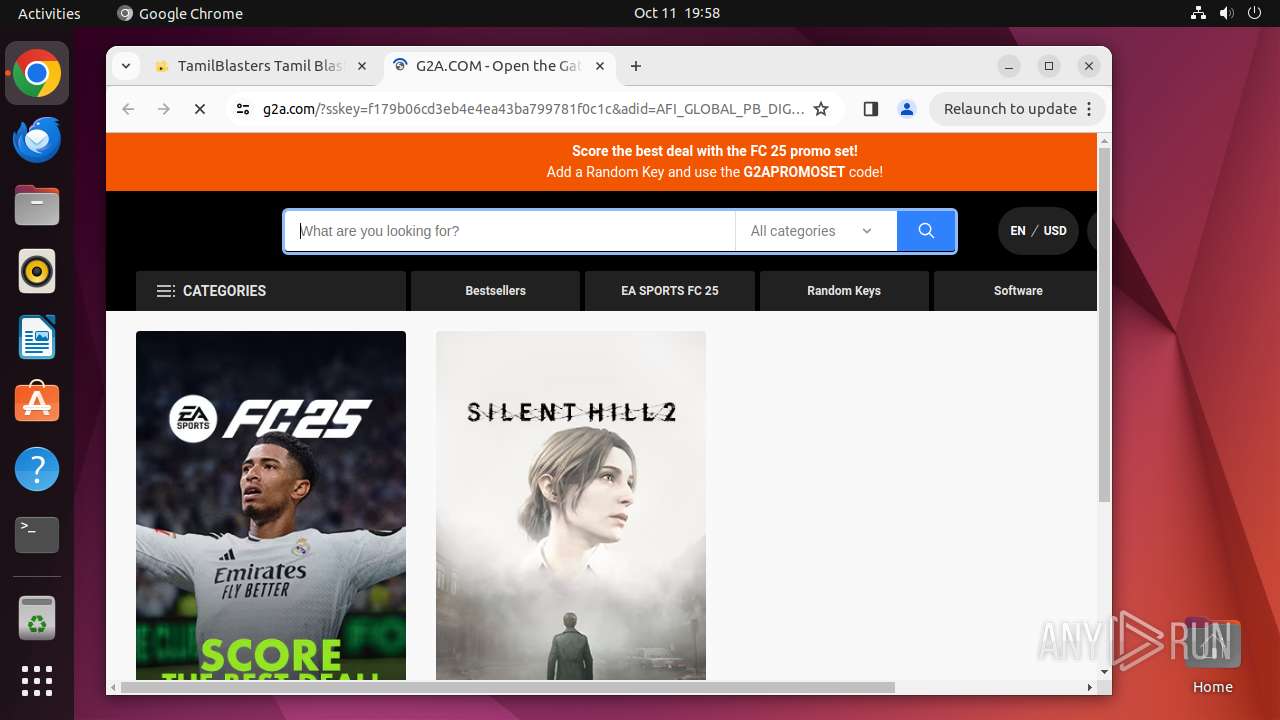The height and width of the screenshot is (720, 1280).
Task: Go back with the browser back arrow
Action: tap(128, 109)
